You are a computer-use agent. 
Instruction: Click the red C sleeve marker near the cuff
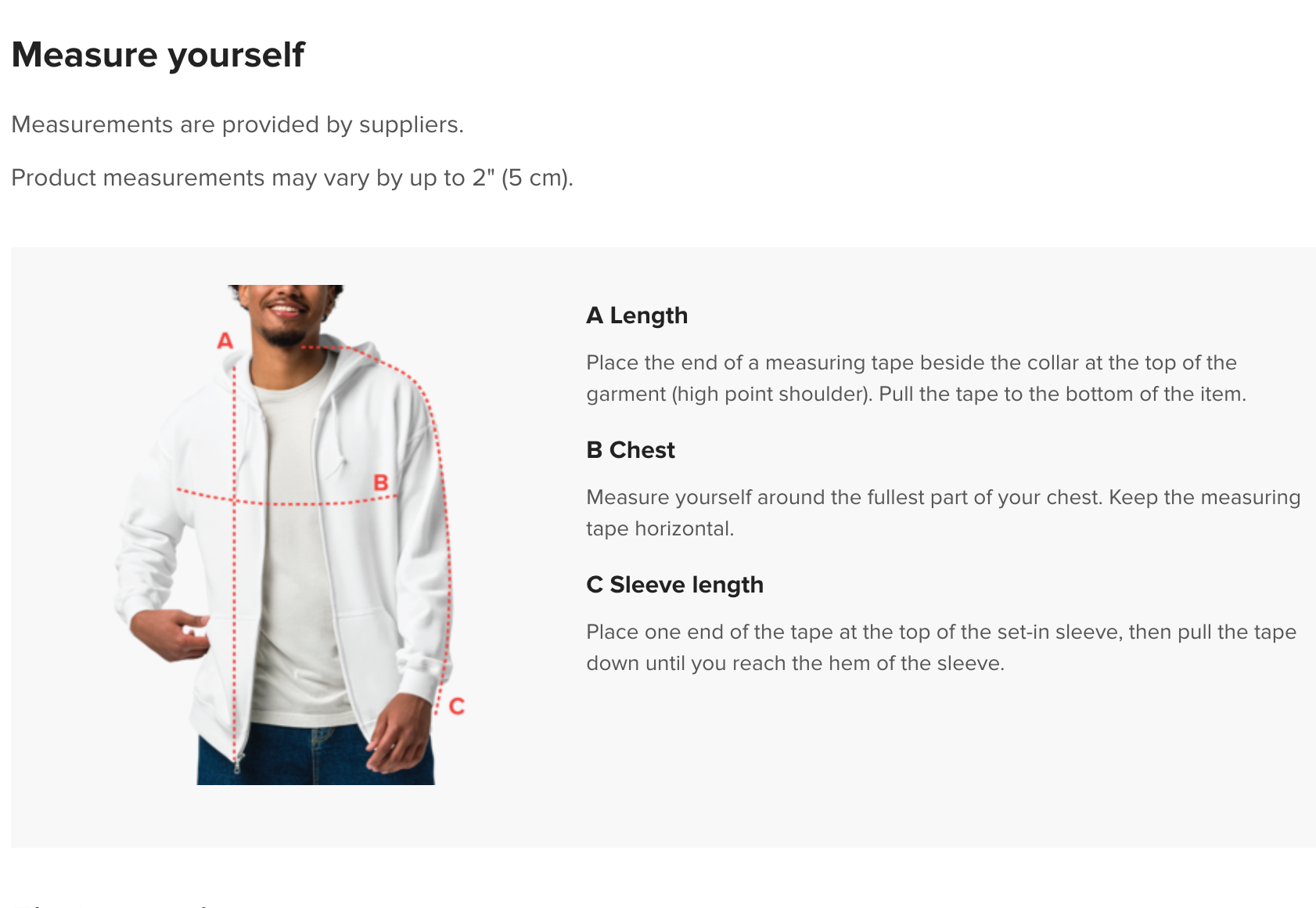coord(457,706)
